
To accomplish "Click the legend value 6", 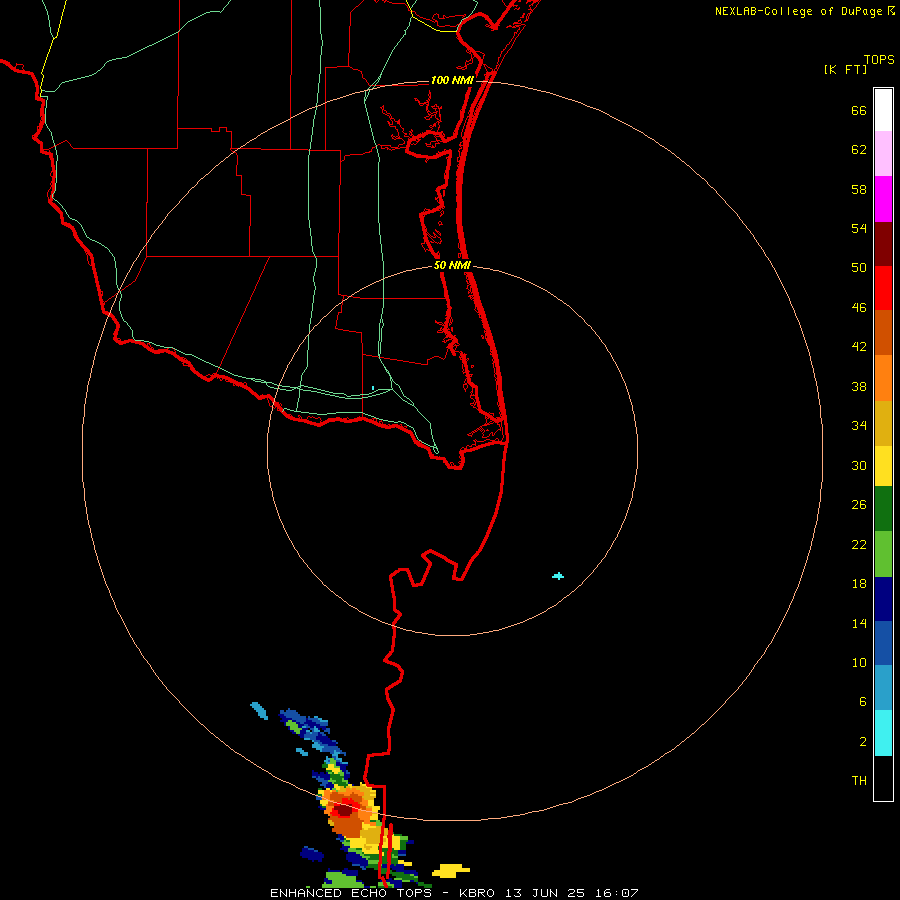I will pos(862,701).
